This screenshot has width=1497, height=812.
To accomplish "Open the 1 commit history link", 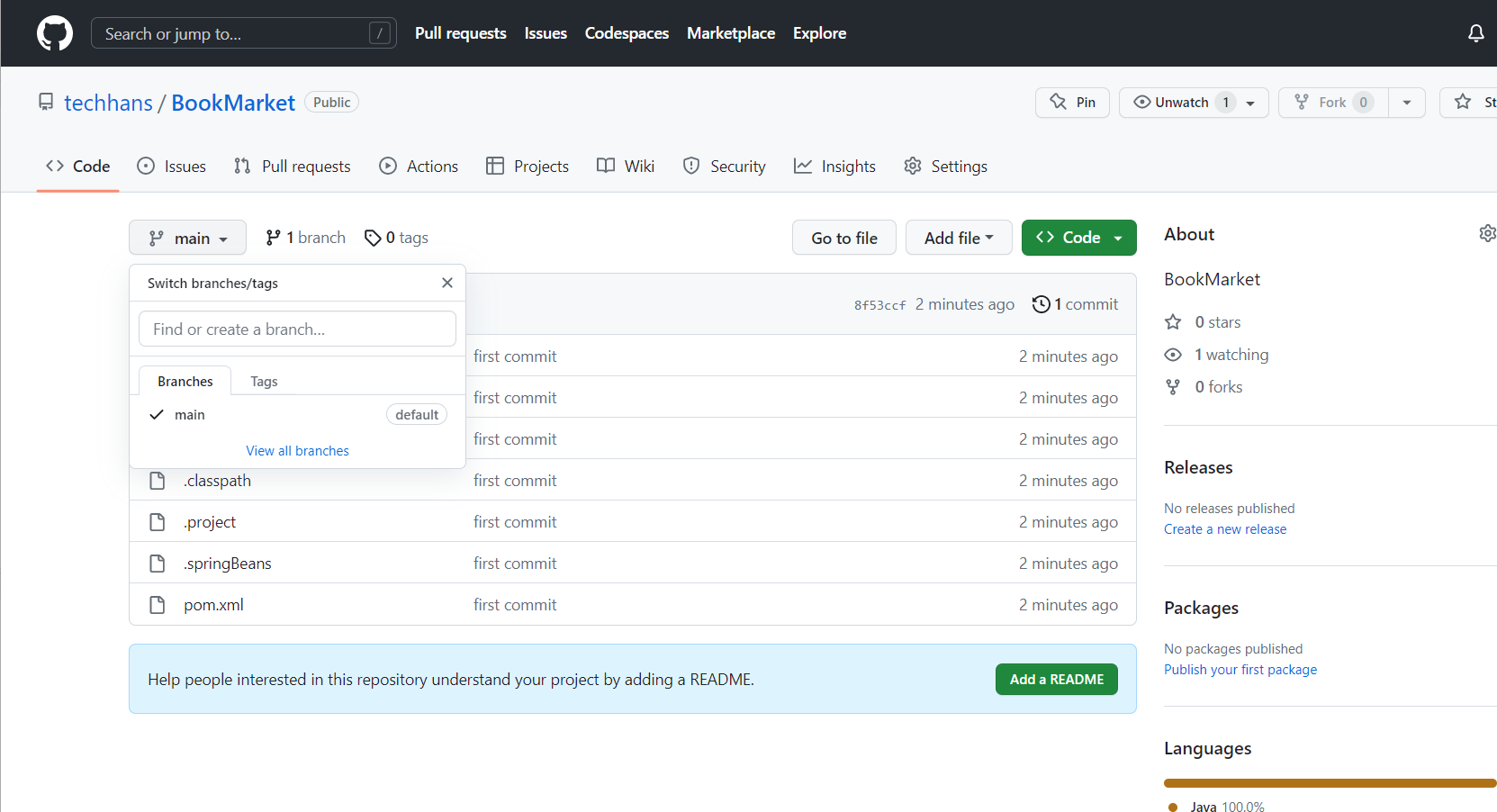I will (x=1076, y=304).
